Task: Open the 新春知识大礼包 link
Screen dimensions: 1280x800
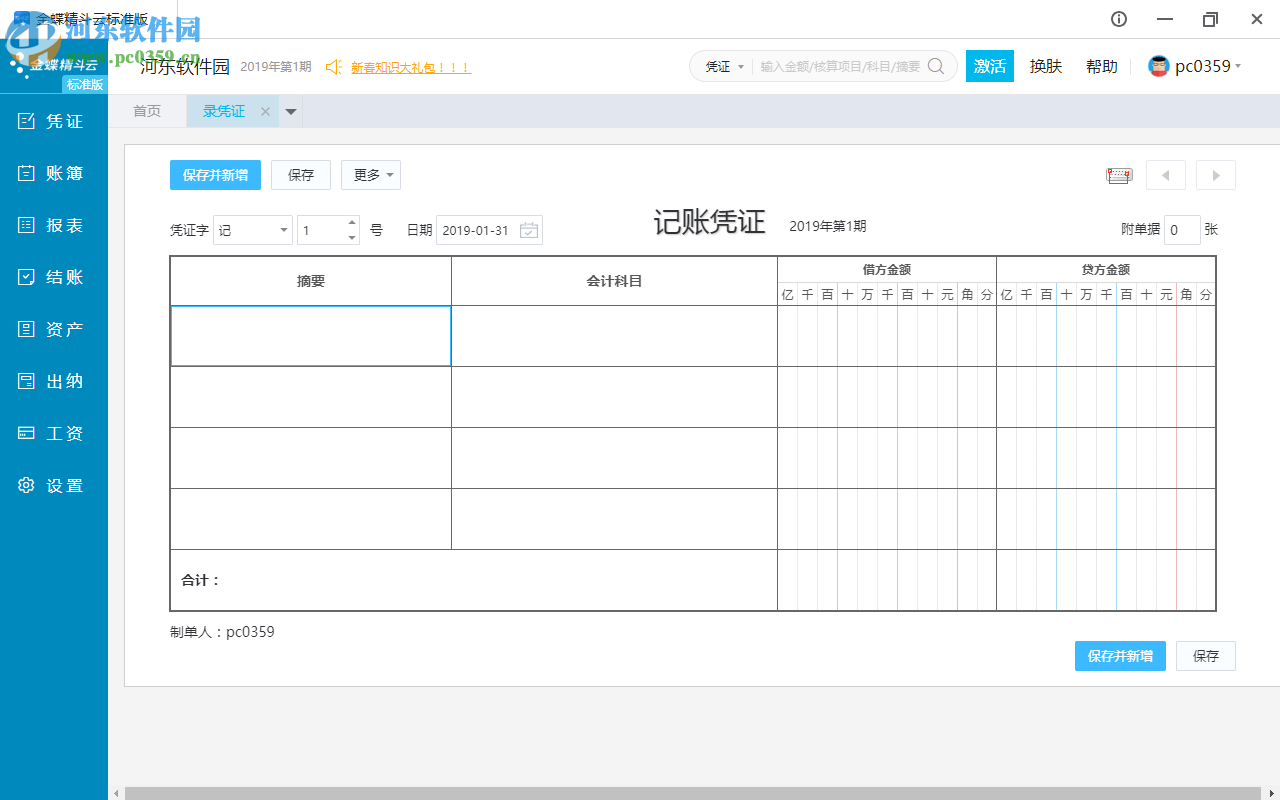Action: 411,67
